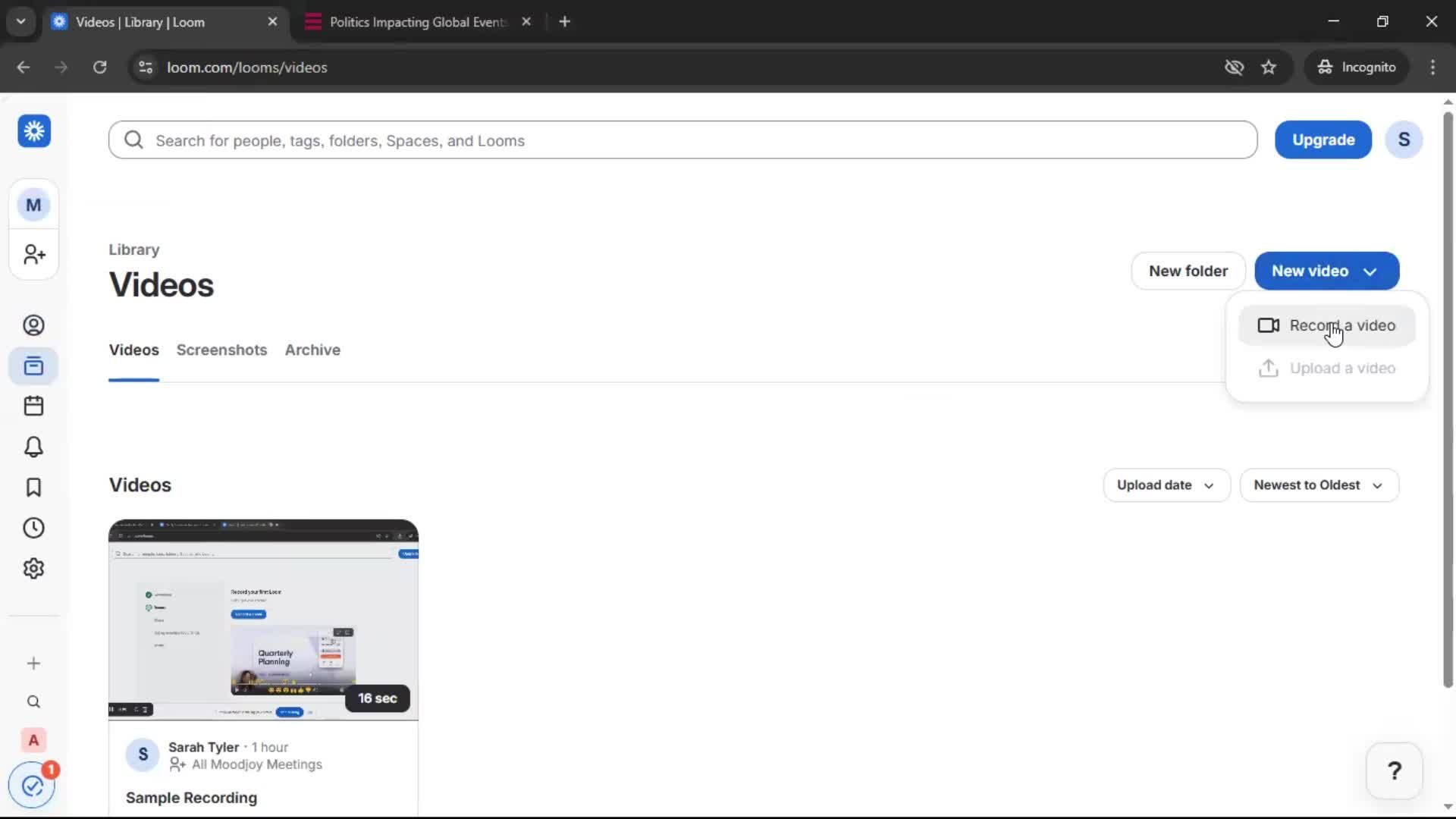The height and width of the screenshot is (819, 1456).
Task: Open the Loom home via the logo icon
Action: (33, 130)
